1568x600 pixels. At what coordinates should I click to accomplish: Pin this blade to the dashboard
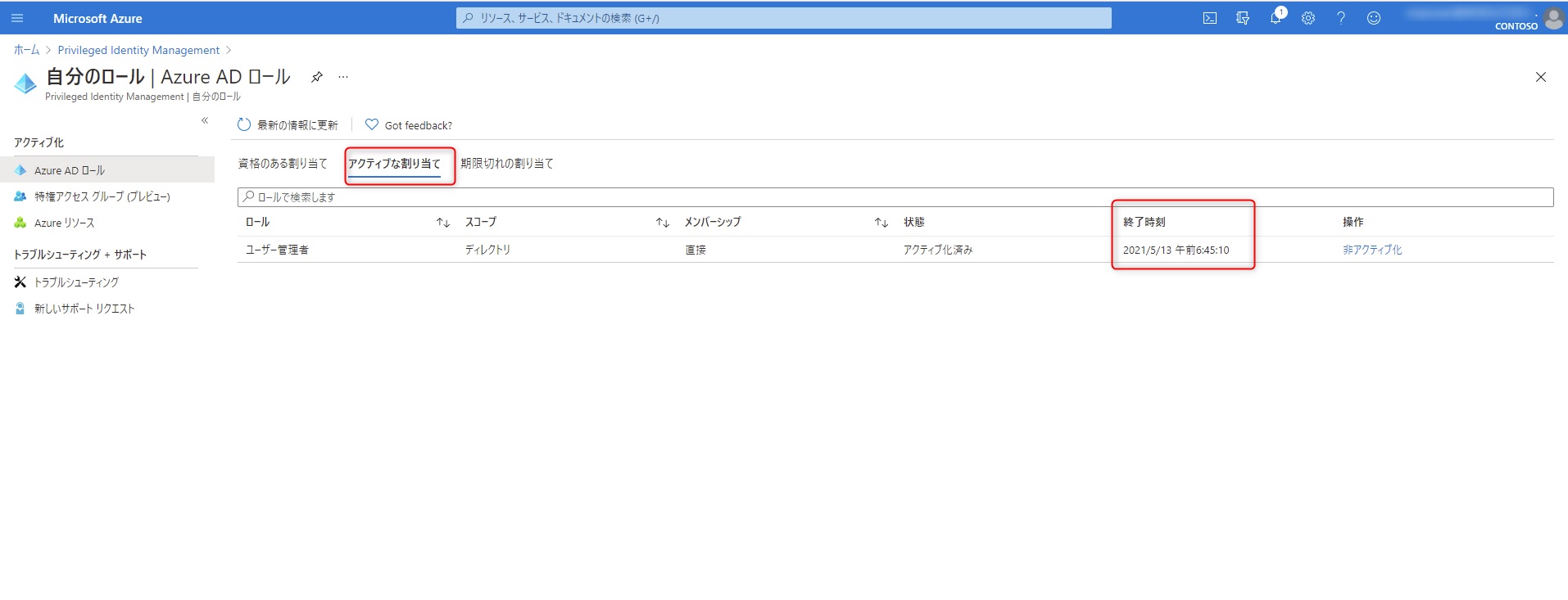pyautogui.click(x=317, y=77)
